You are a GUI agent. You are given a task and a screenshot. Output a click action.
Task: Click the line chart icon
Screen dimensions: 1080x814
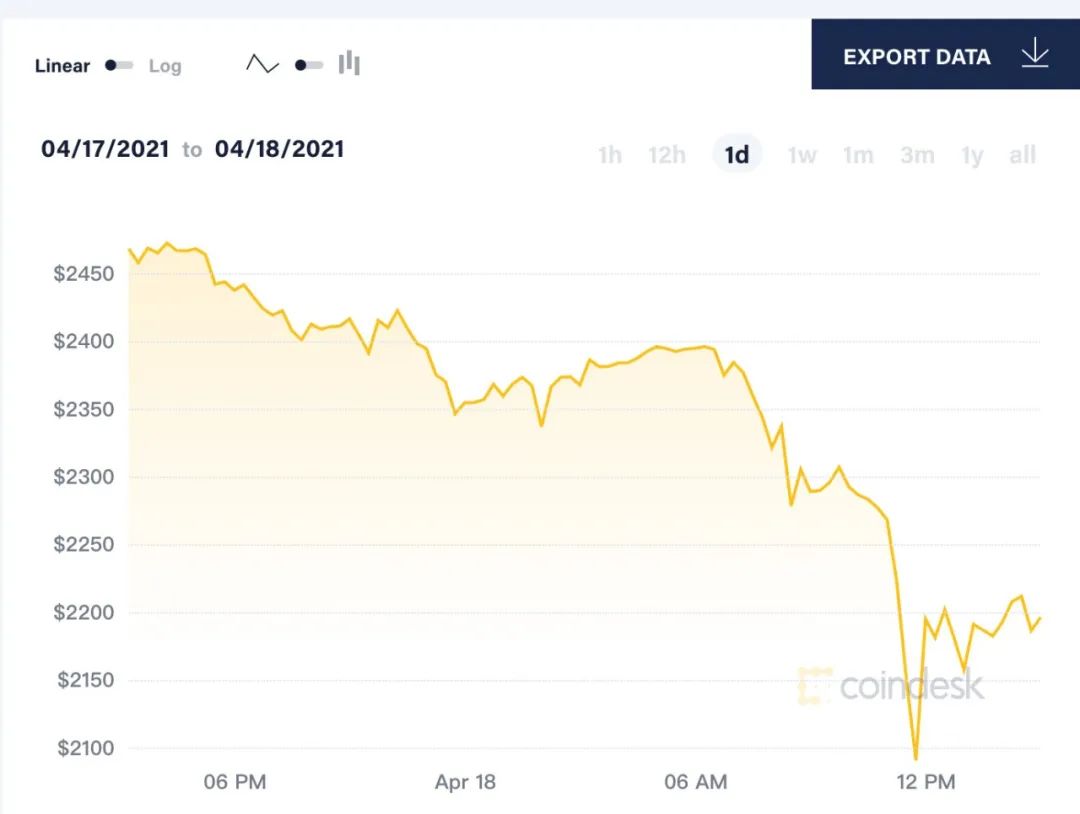tap(262, 65)
